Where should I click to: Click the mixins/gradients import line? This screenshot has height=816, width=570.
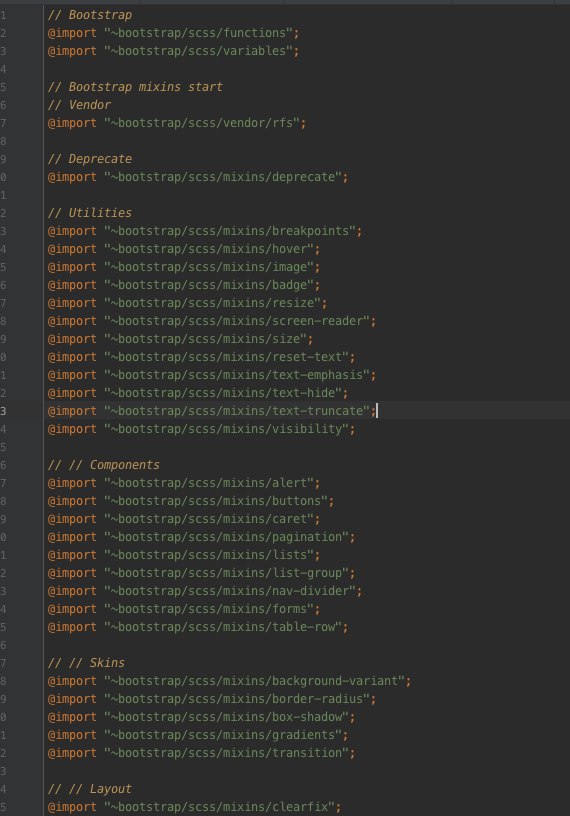point(198,735)
